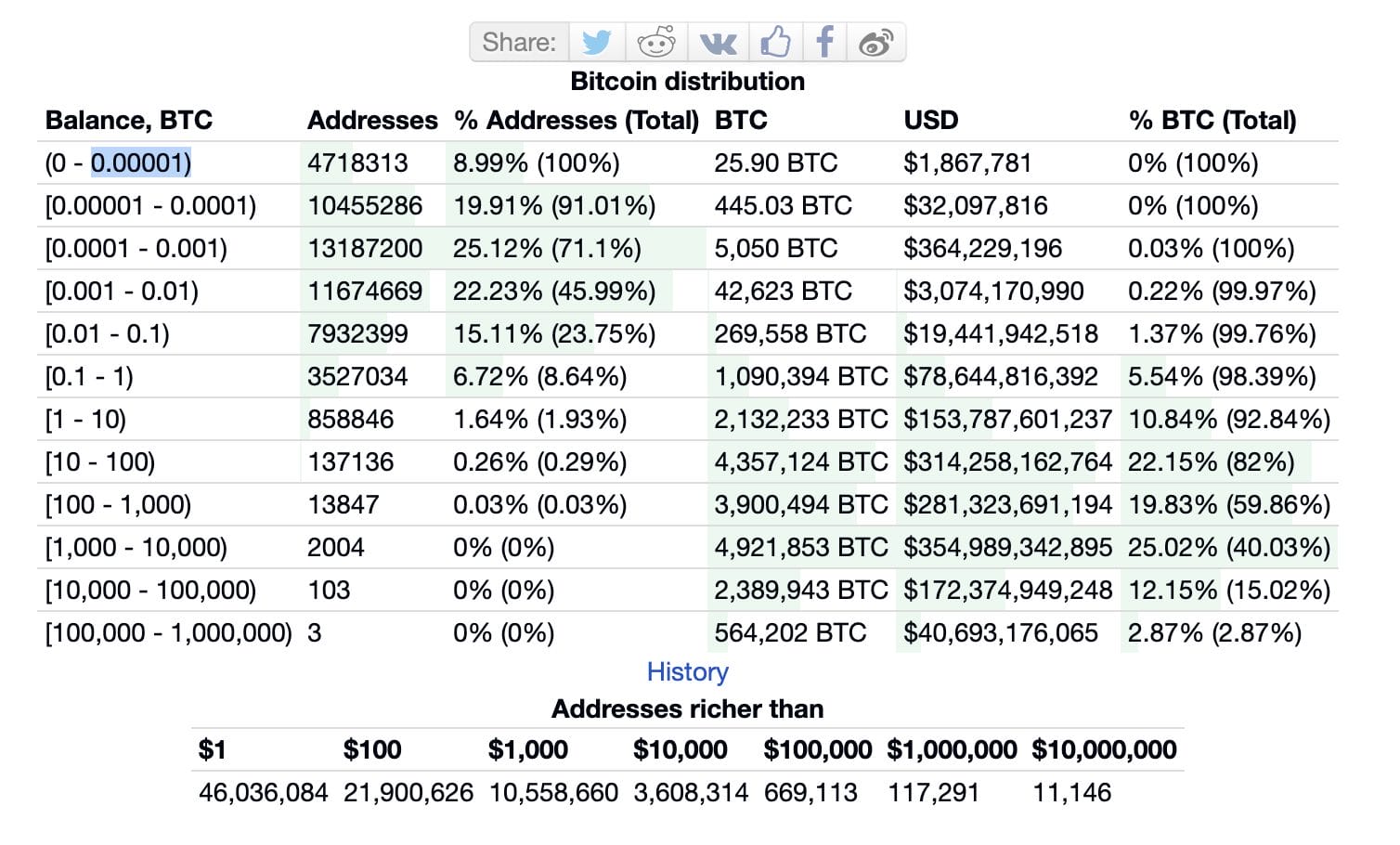Image resolution: width=1400 pixels, height=845 pixels.
Task: Open the History link
Action: (x=688, y=671)
